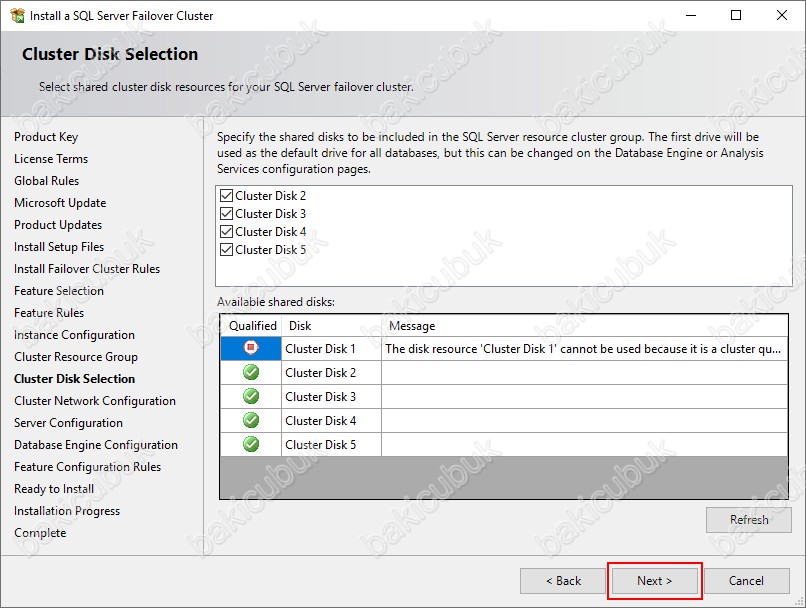Click green qualified checkmark for Cluster Disk 5
Screen dimensions: 806x608
click(251, 445)
